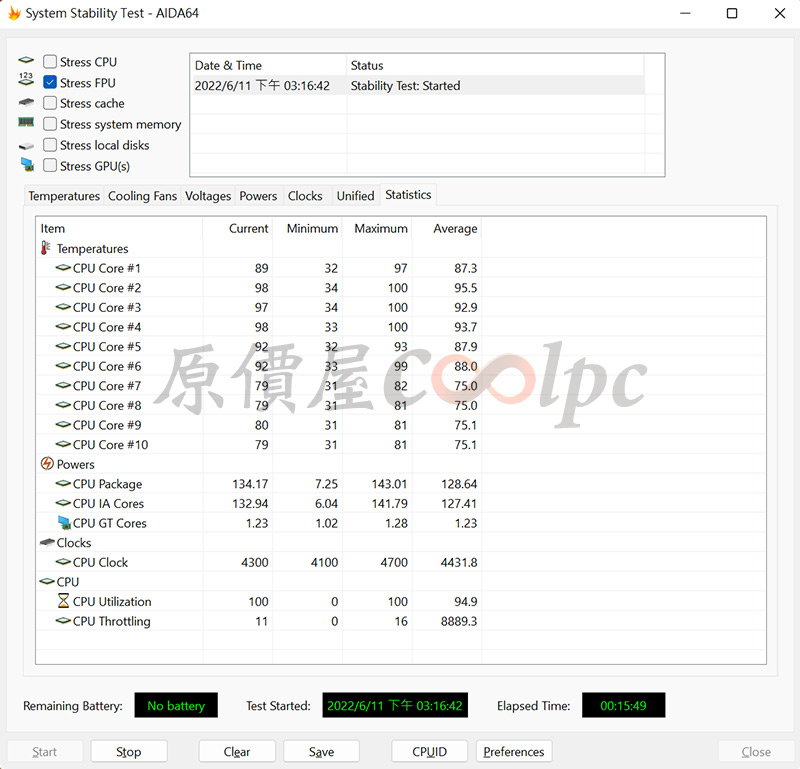Screen dimensions: 800x769
Task: Uncheck the Stress FPU checkbox
Action: [x=50, y=83]
